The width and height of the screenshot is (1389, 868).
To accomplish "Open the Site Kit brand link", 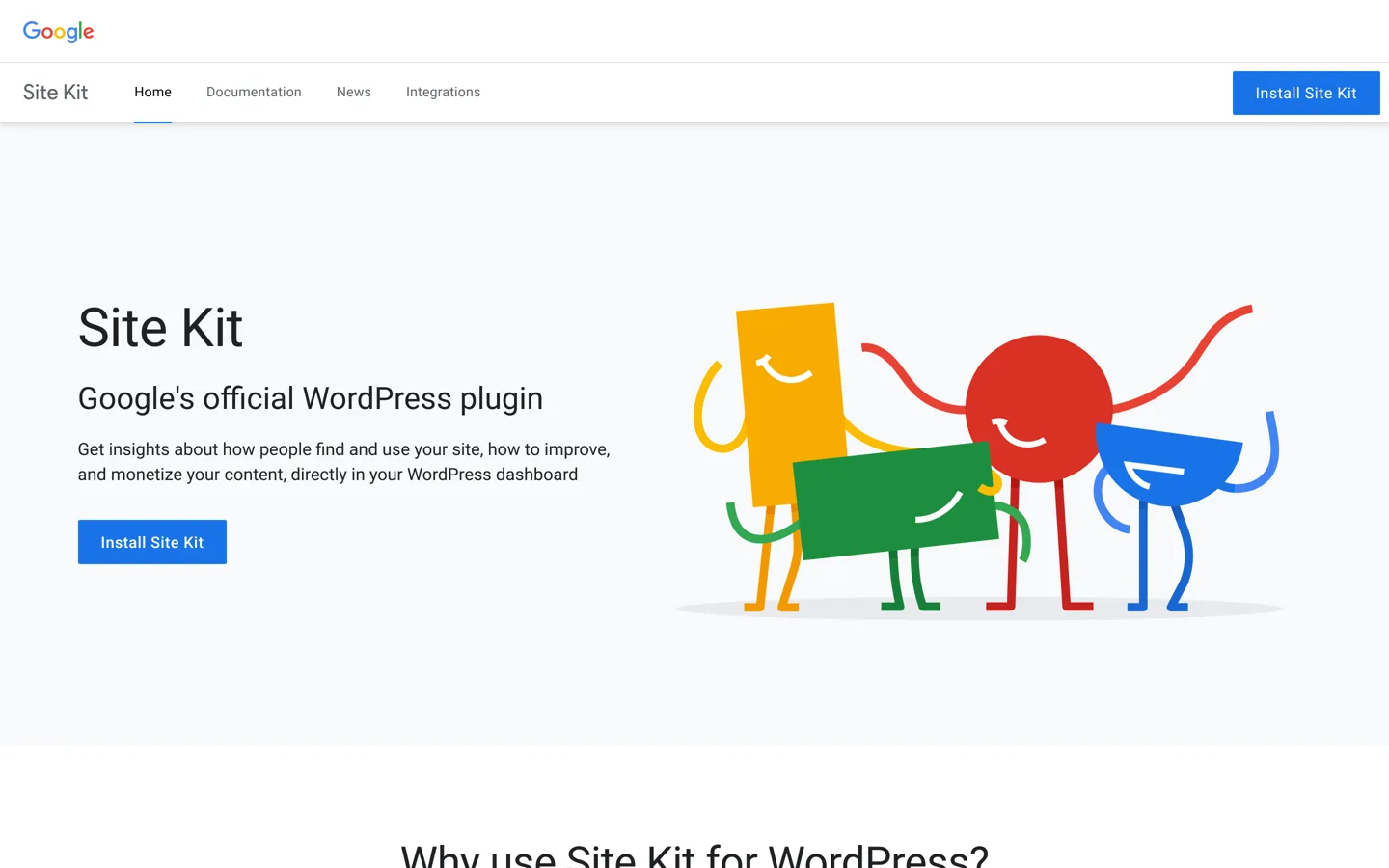I will [x=55, y=93].
